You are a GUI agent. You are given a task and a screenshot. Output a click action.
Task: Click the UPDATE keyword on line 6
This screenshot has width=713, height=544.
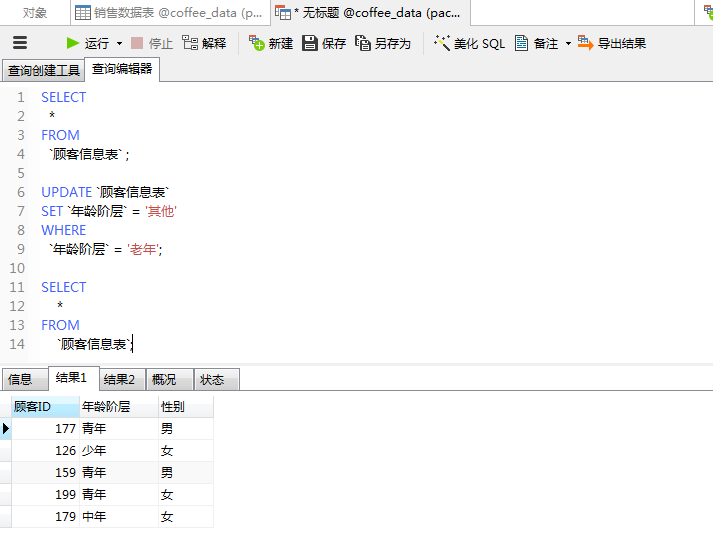(x=67, y=192)
